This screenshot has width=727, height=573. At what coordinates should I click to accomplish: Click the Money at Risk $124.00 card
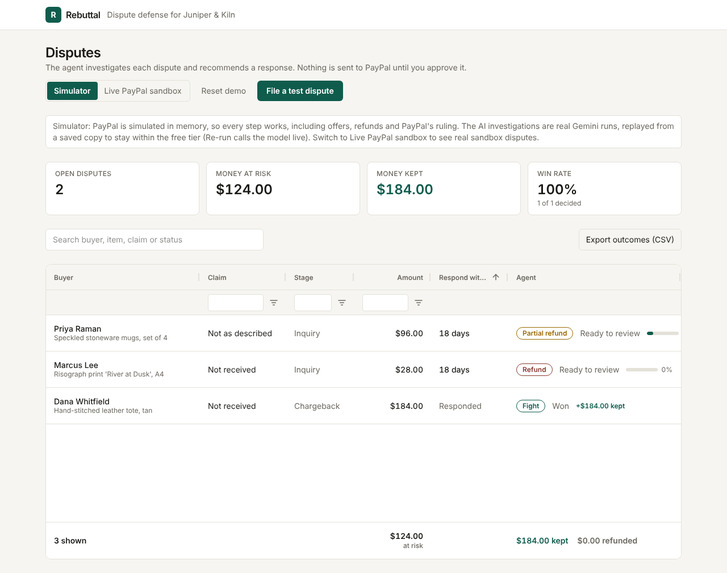pos(283,188)
